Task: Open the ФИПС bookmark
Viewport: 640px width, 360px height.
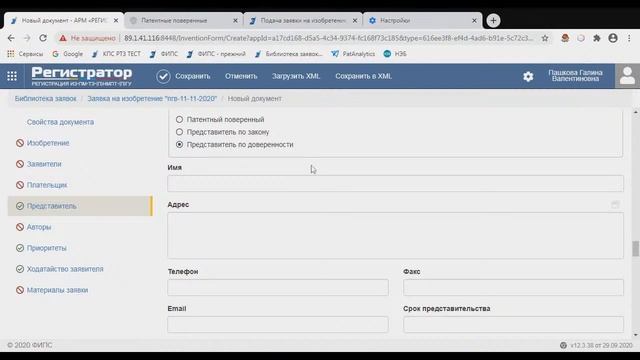Action: [x=164, y=54]
